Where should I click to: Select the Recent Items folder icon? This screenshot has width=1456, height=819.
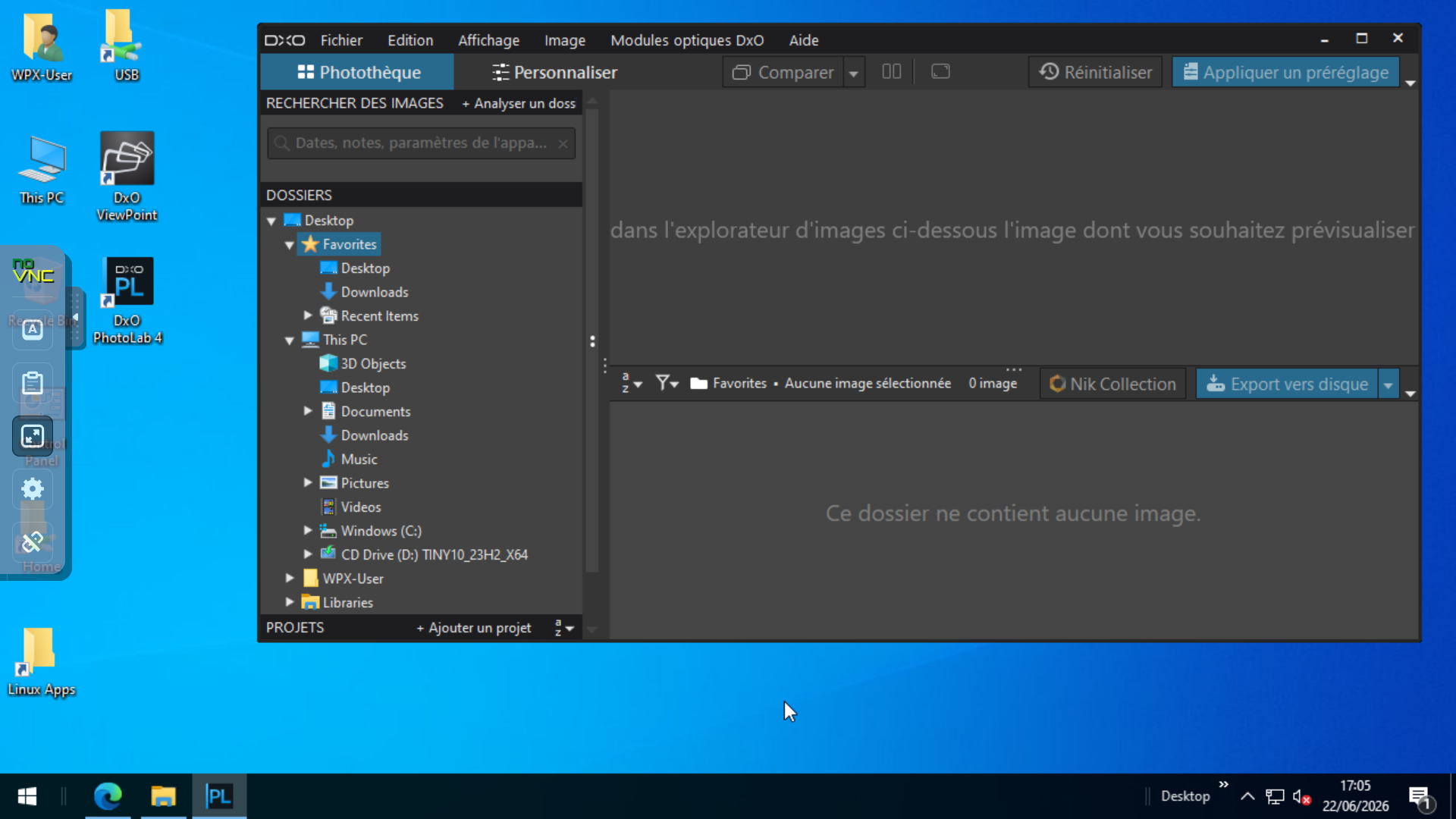328,315
